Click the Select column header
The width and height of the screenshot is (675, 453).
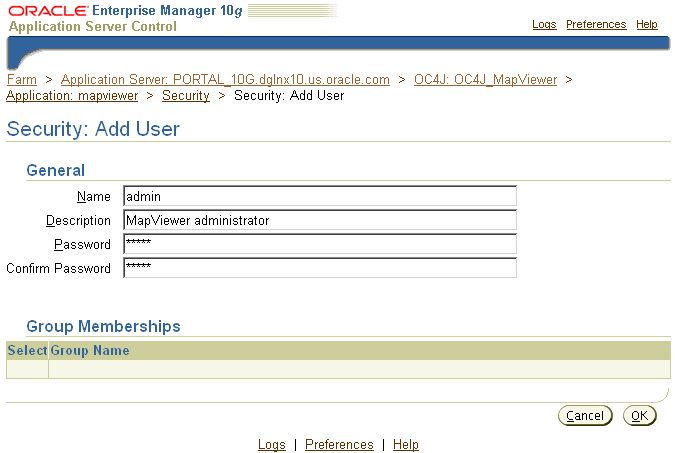pyautogui.click(x=27, y=351)
